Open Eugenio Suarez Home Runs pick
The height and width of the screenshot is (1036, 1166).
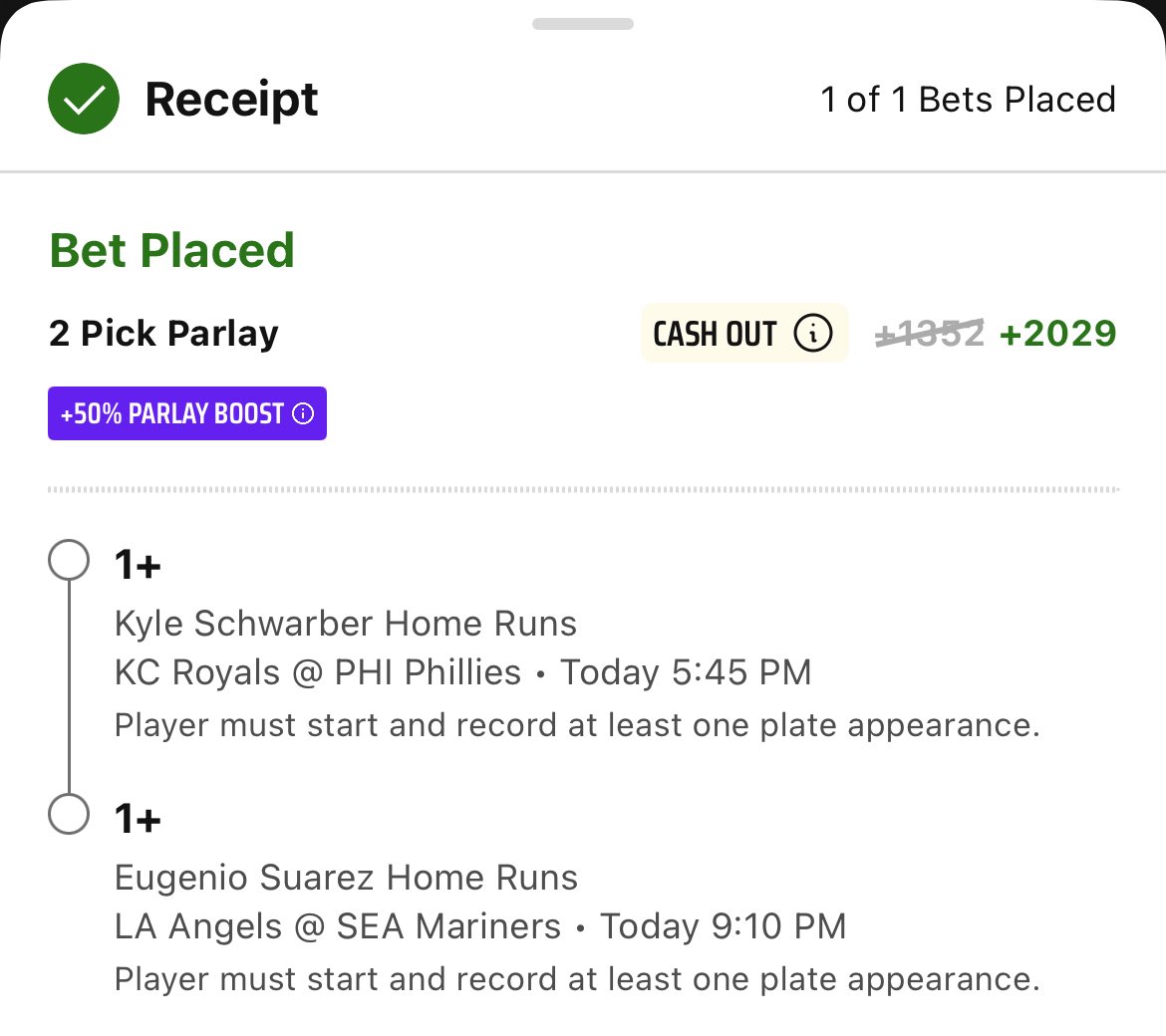346,877
